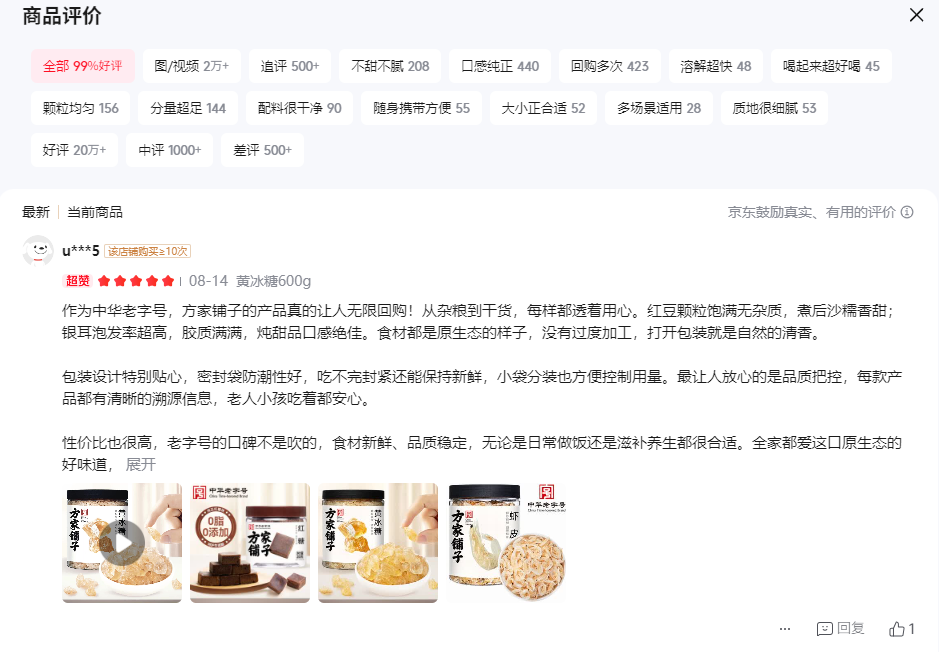Filter reviews by 图/视频 2万+
This screenshot has width=939, height=652.
tap(192, 66)
